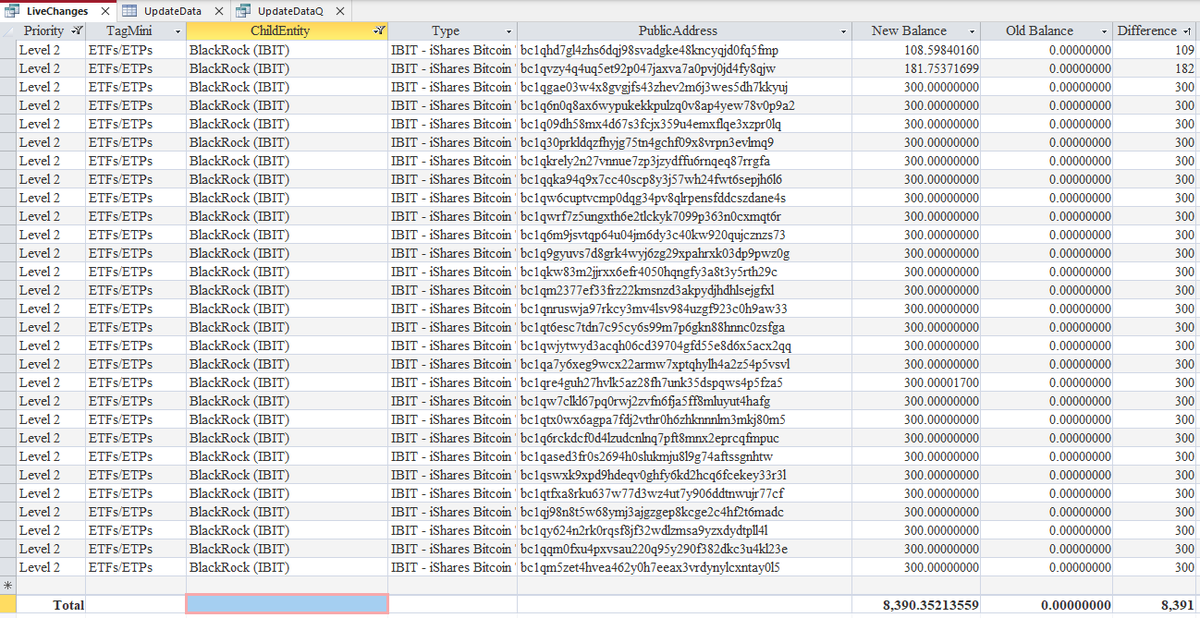The image size is (1200, 618).
Task: Open the ChildEntity column filter icon
Action: point(378,31)
